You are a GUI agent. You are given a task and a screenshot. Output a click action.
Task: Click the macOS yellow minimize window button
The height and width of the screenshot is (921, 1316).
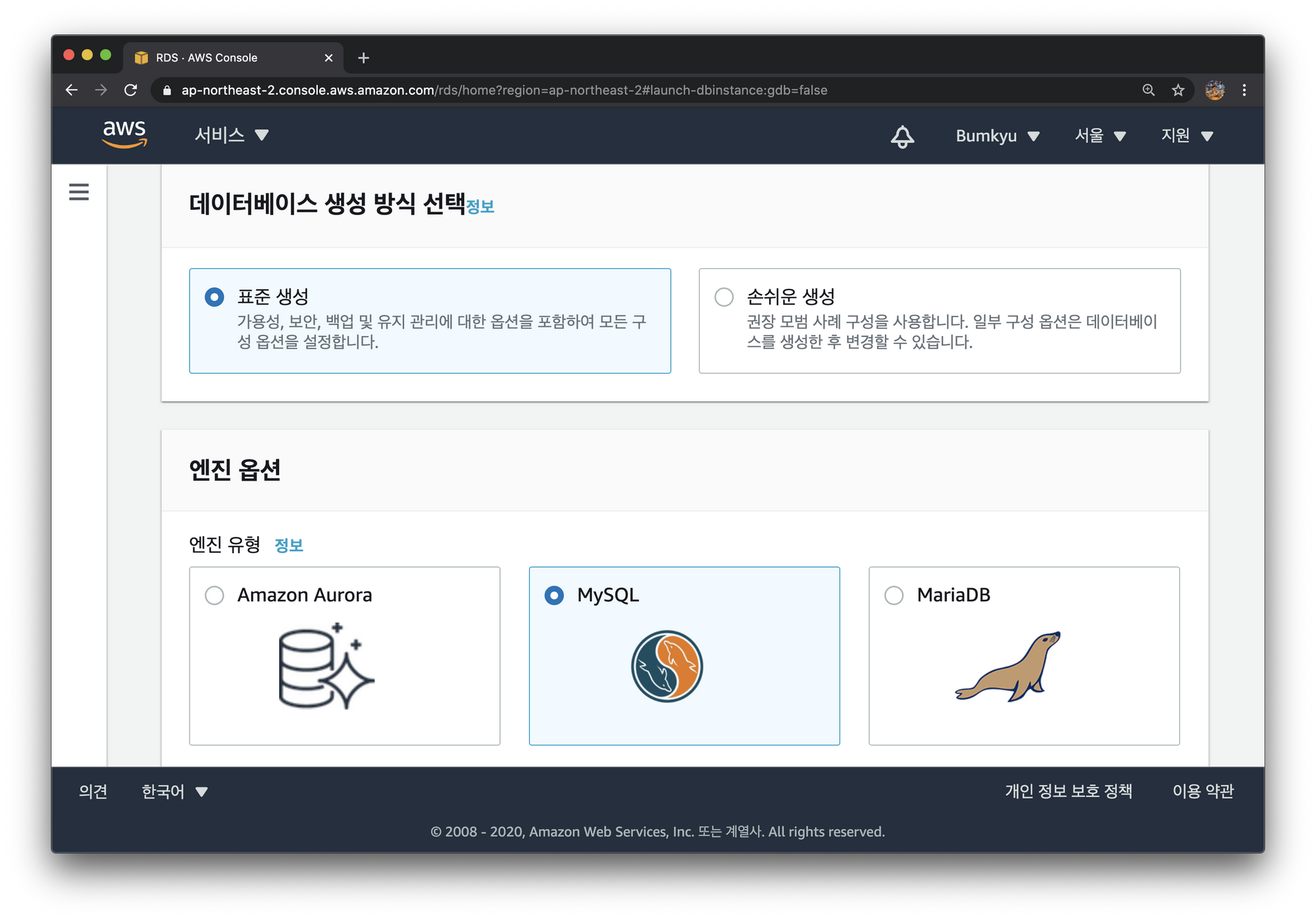[x=87, y=55]
